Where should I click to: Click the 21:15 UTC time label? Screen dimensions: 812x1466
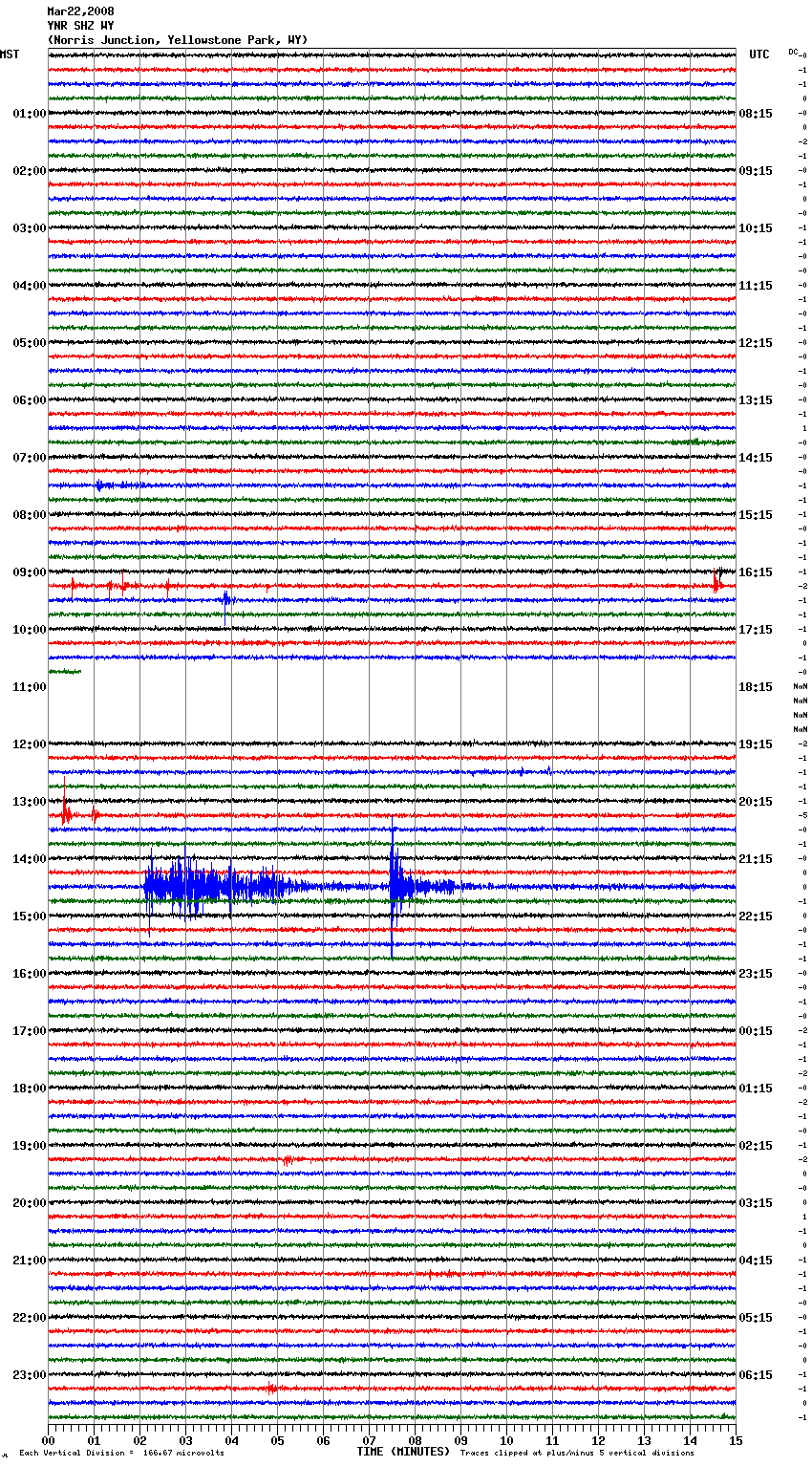click(x=756, y=859)
